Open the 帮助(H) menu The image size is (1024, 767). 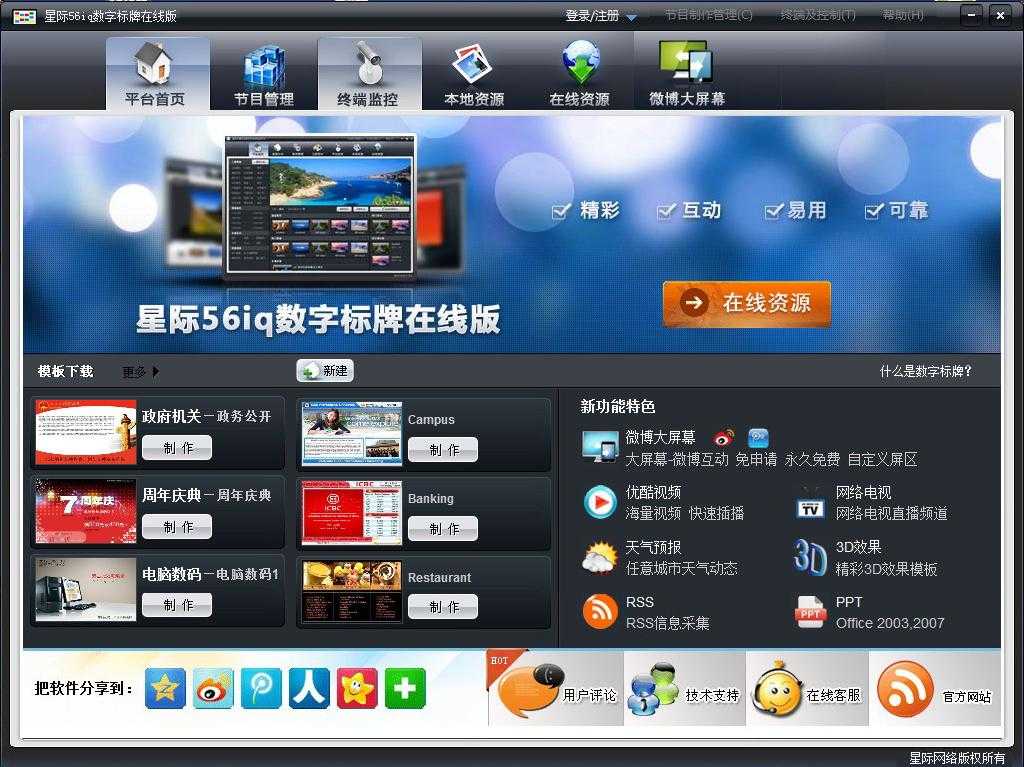(x=903, y=15)
